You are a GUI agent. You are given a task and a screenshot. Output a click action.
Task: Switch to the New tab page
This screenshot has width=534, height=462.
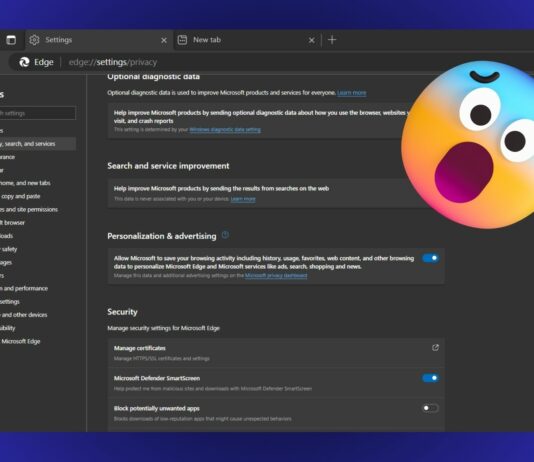point(247,40)
